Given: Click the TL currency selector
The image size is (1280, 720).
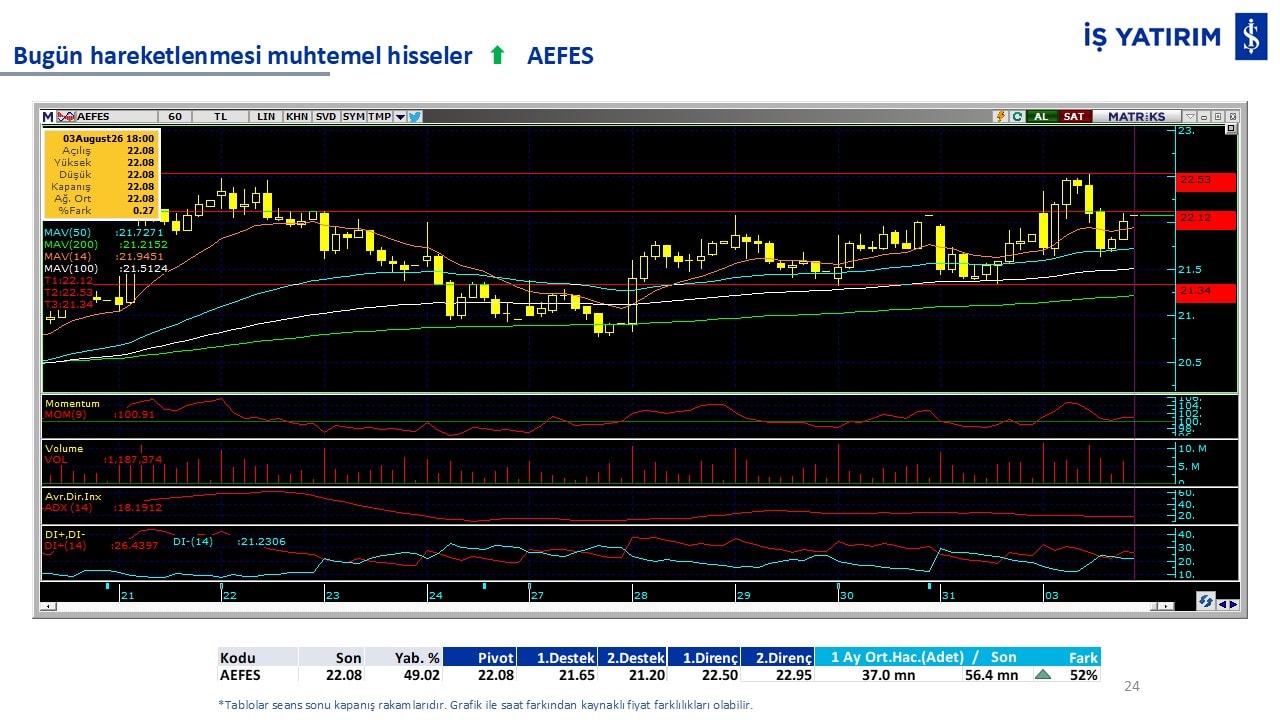Looking at the screenshot, I should [x=221, y=116].
